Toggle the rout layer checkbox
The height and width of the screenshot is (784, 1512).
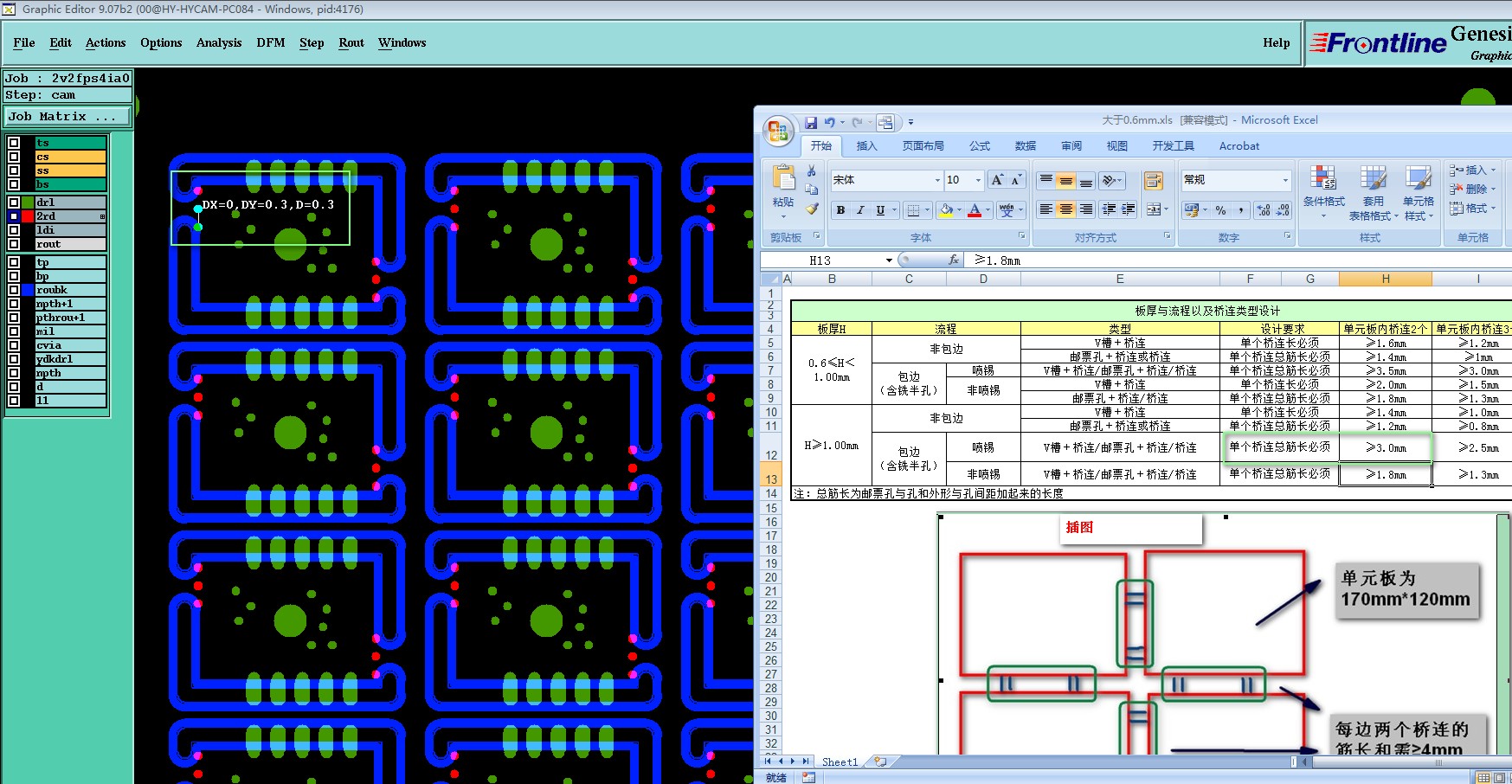[14, 244]
